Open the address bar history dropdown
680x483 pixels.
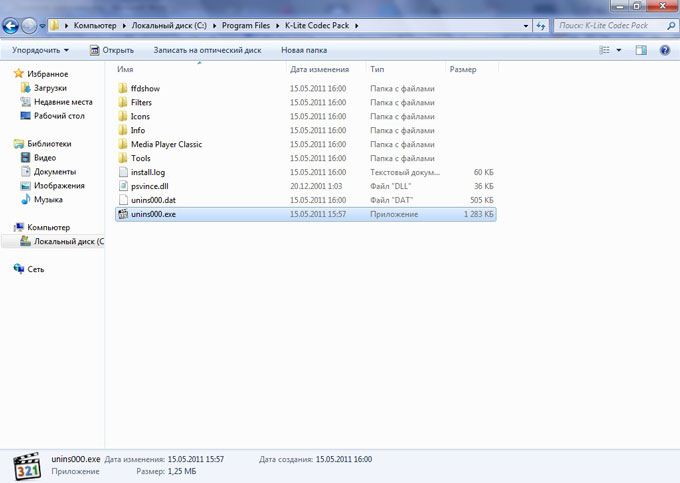coord(526,26)
